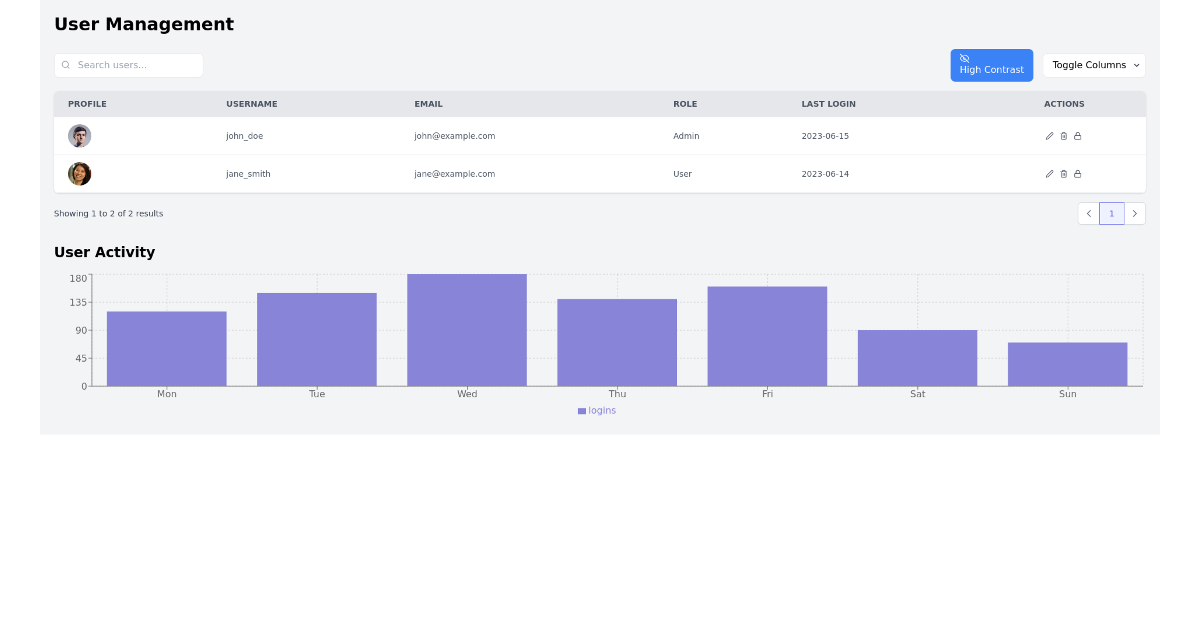The image size is (1200, 630).
Task: Lock jane_smith's account via the lock icon
Action: pos(1078,174)
